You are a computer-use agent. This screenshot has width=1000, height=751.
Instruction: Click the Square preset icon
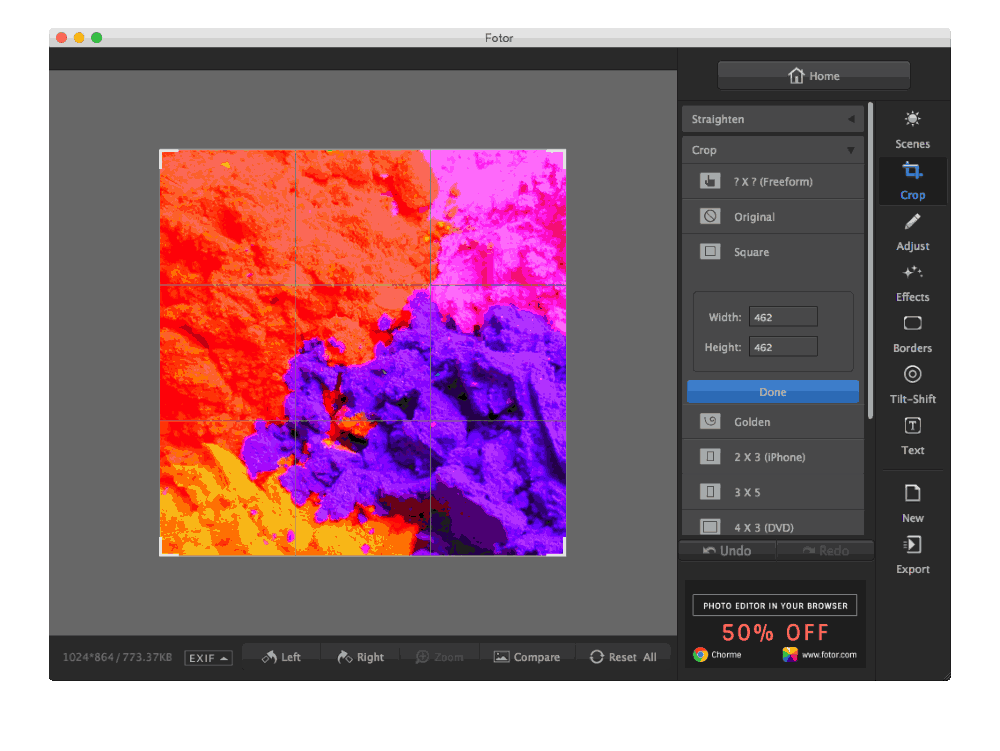(710, 251)
